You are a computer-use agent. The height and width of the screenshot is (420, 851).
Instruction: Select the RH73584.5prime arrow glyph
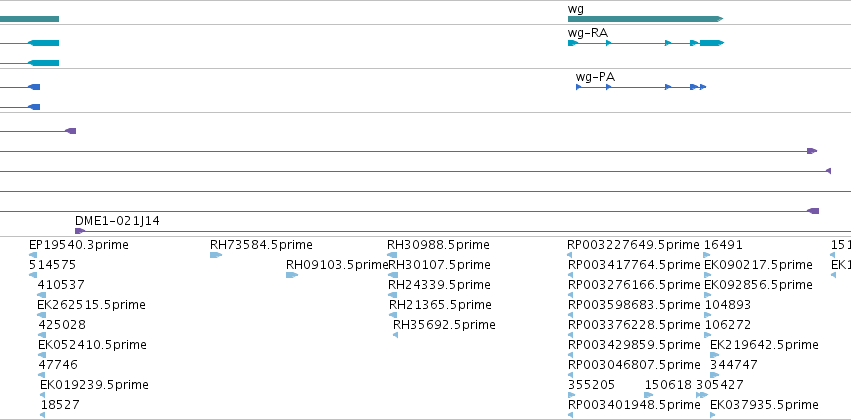pyautogui.click(x=216, y=255)
